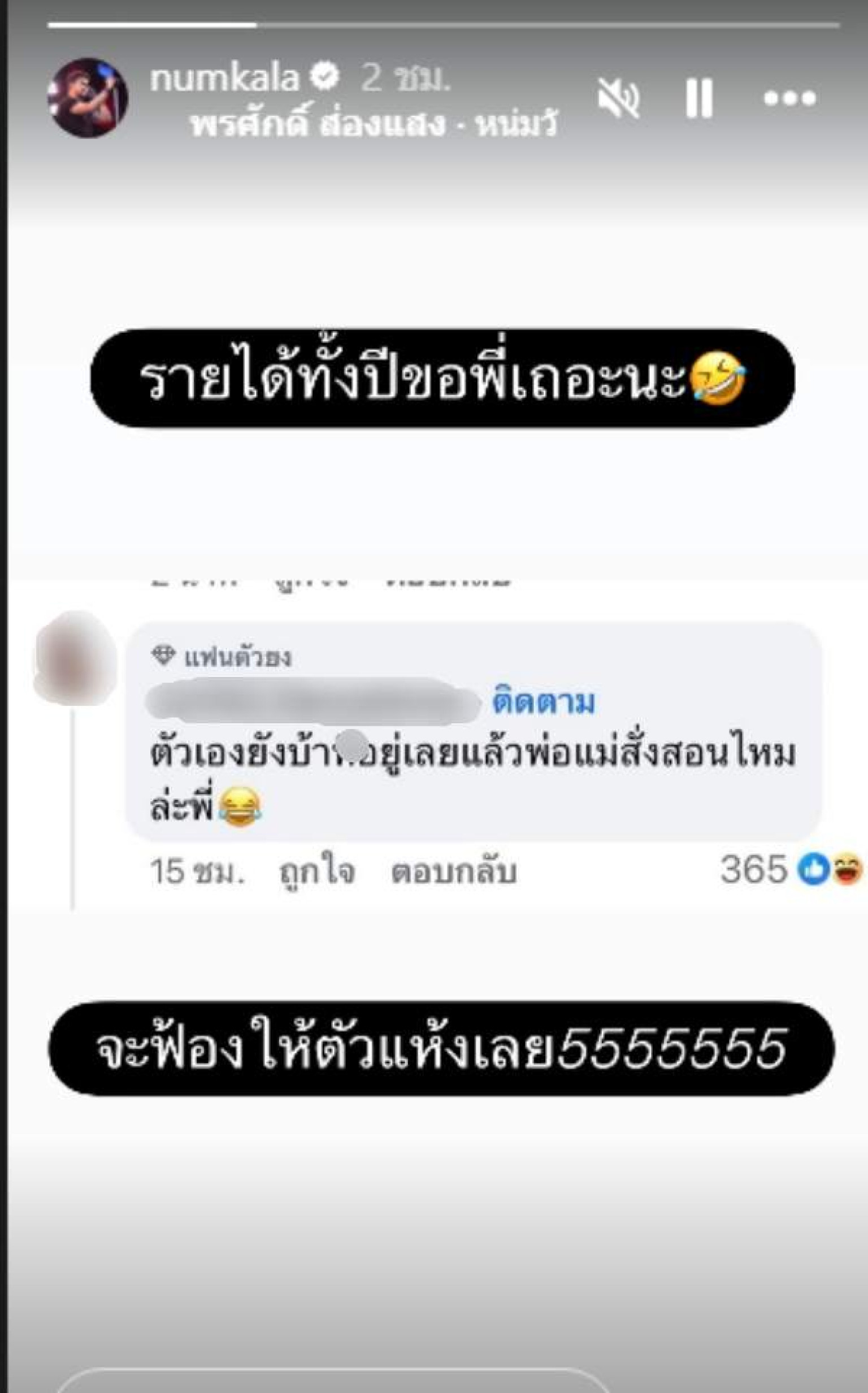Click the blurred commenter avatar
Screen dimensions: 868x1393
coord(75,658)
